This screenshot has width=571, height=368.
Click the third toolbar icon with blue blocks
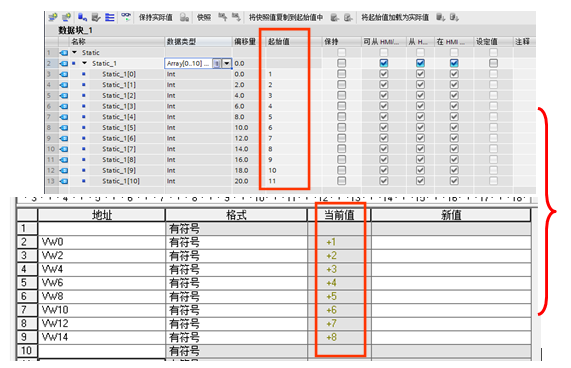[x=83, y=17]
